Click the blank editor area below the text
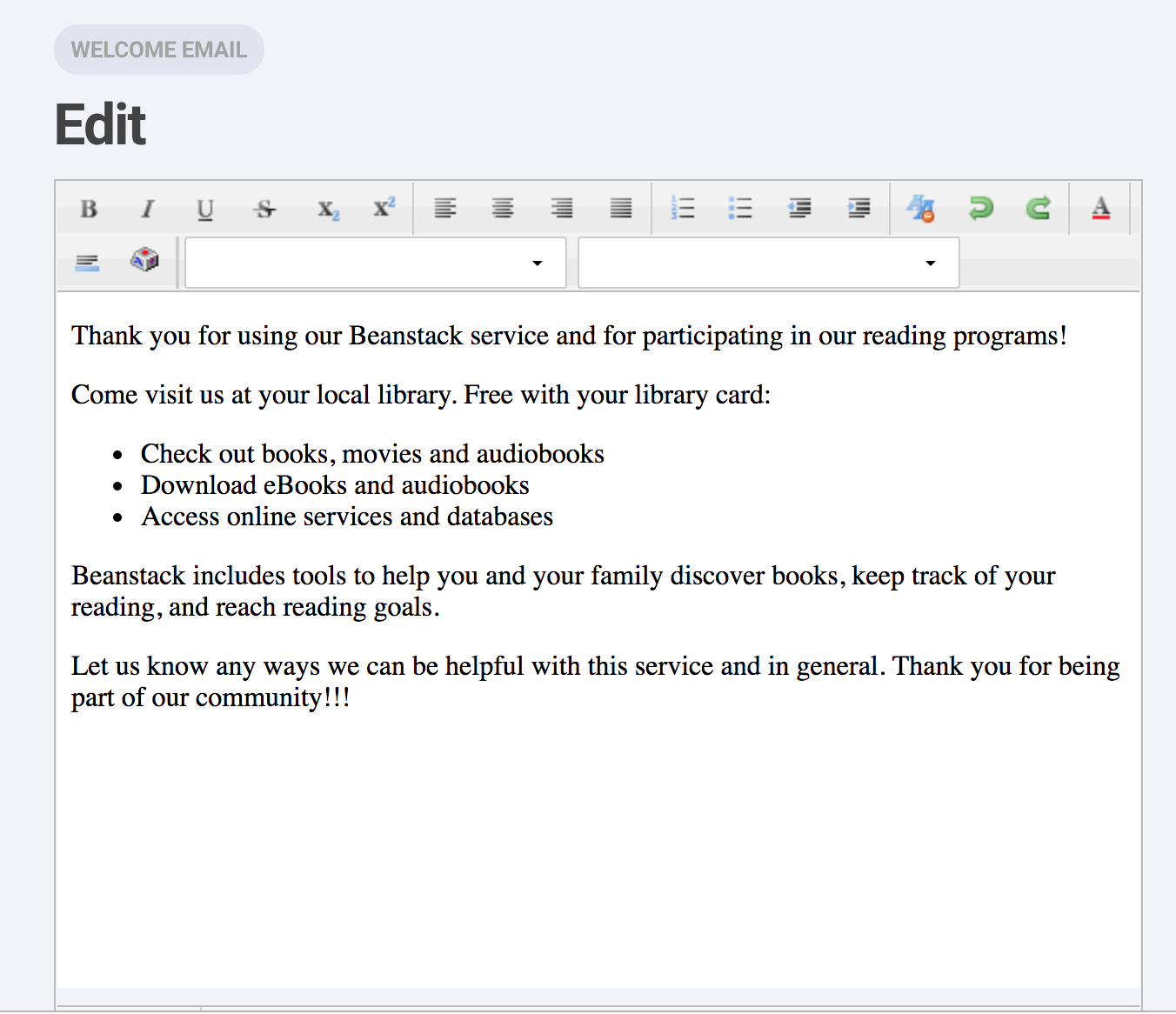 point(598,852)
